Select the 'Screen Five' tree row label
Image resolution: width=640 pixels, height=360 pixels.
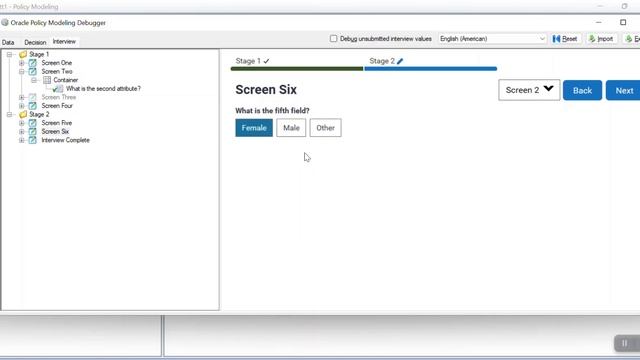tap(57, 123)
